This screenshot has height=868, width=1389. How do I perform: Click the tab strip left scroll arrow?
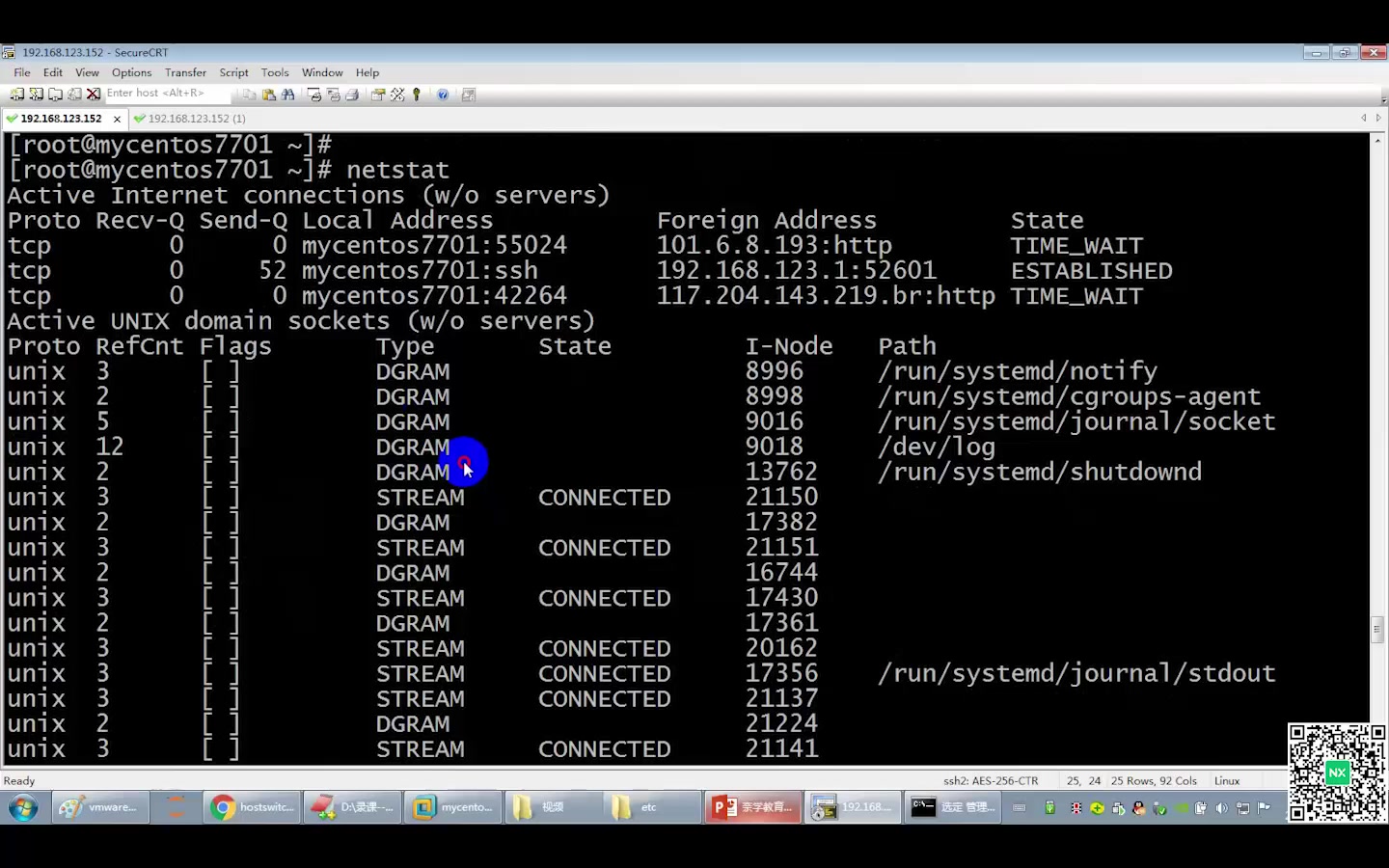tap(1364, 118)
